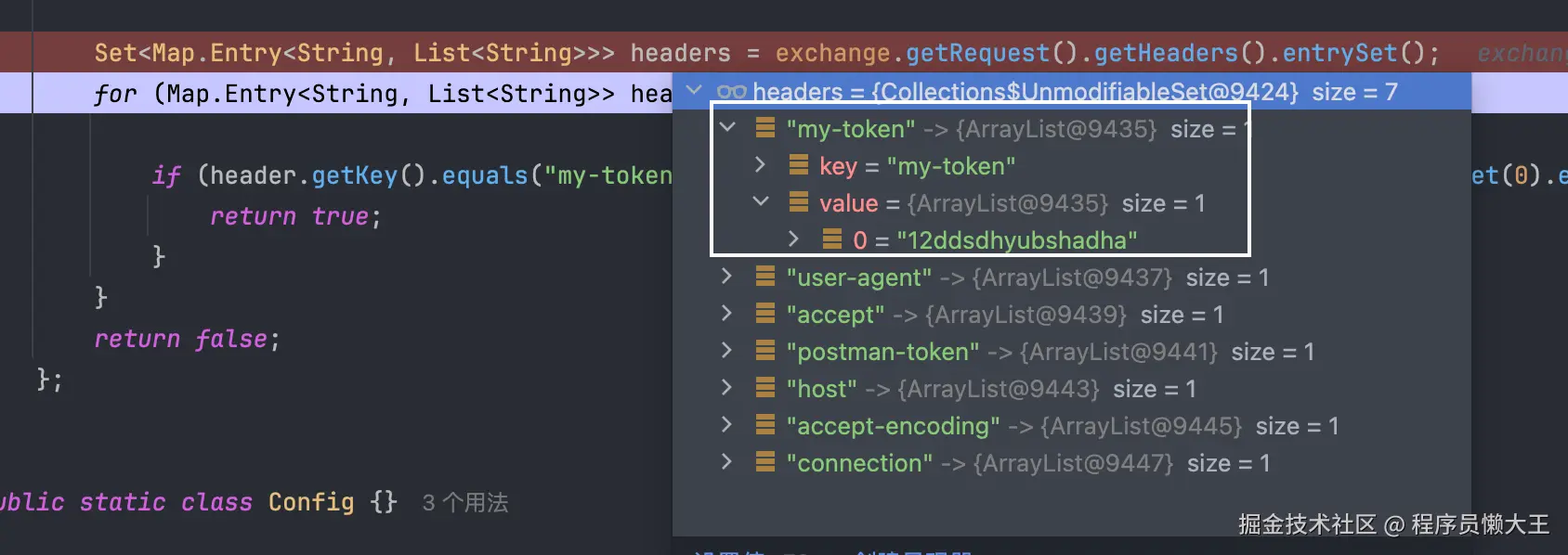Click the field icon beside value ArrayList@9435
Image resolution: width=1568 pixels, height=555 pixels.
click(798, 202)
